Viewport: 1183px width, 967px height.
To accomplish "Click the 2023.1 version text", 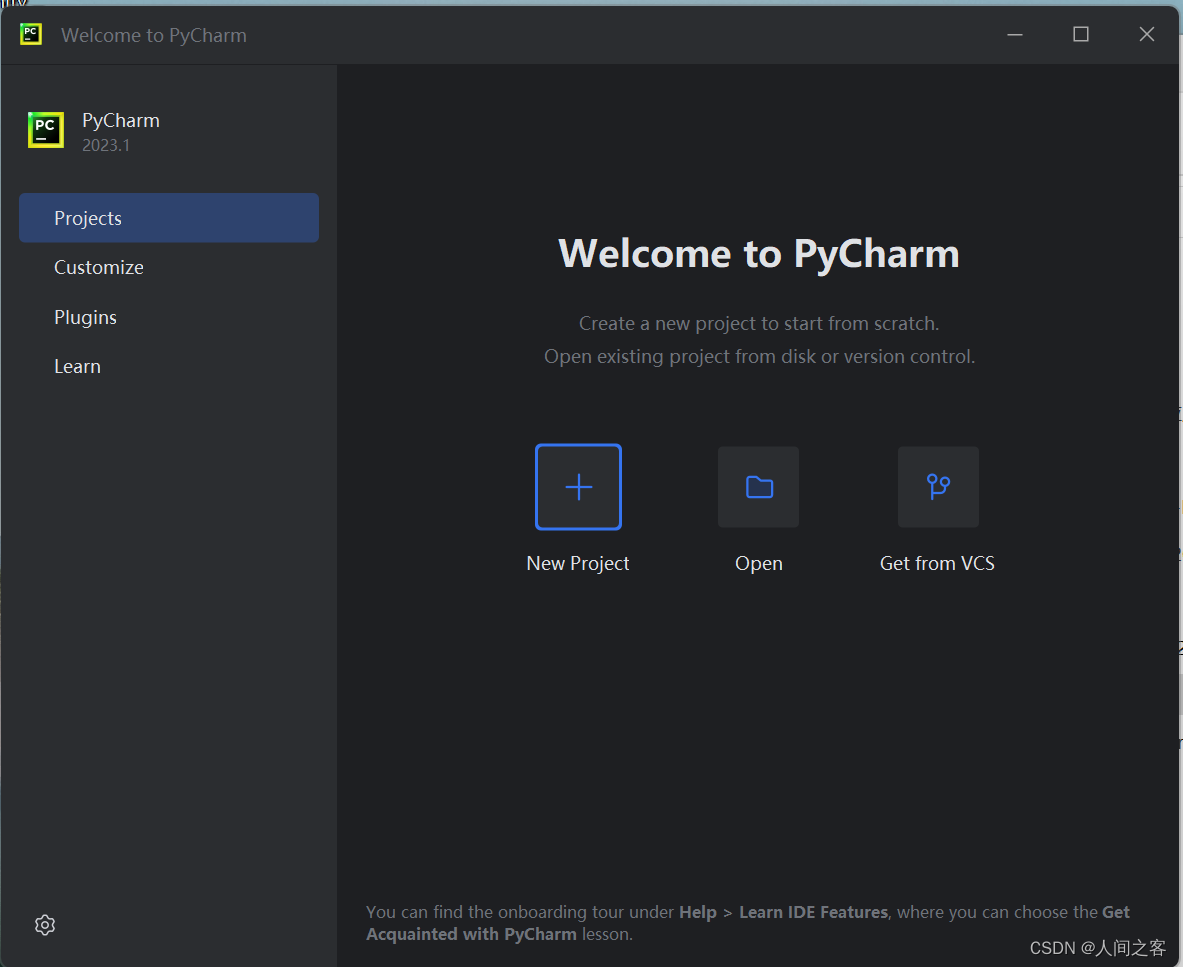I will [x=106, y=146].
